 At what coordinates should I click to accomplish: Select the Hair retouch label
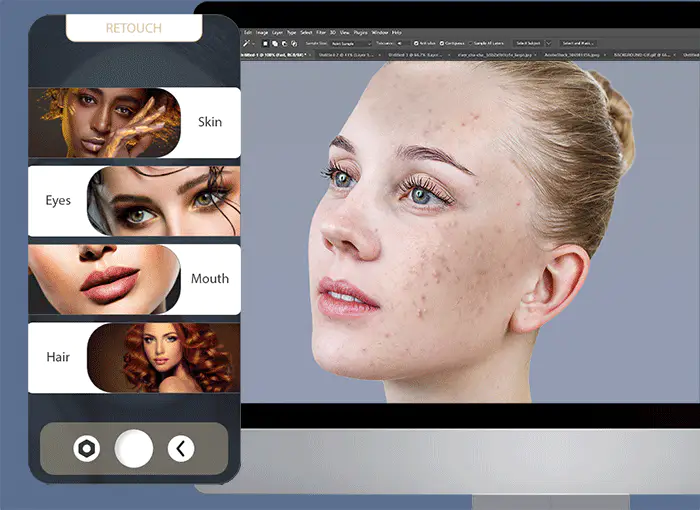point(58,357)
